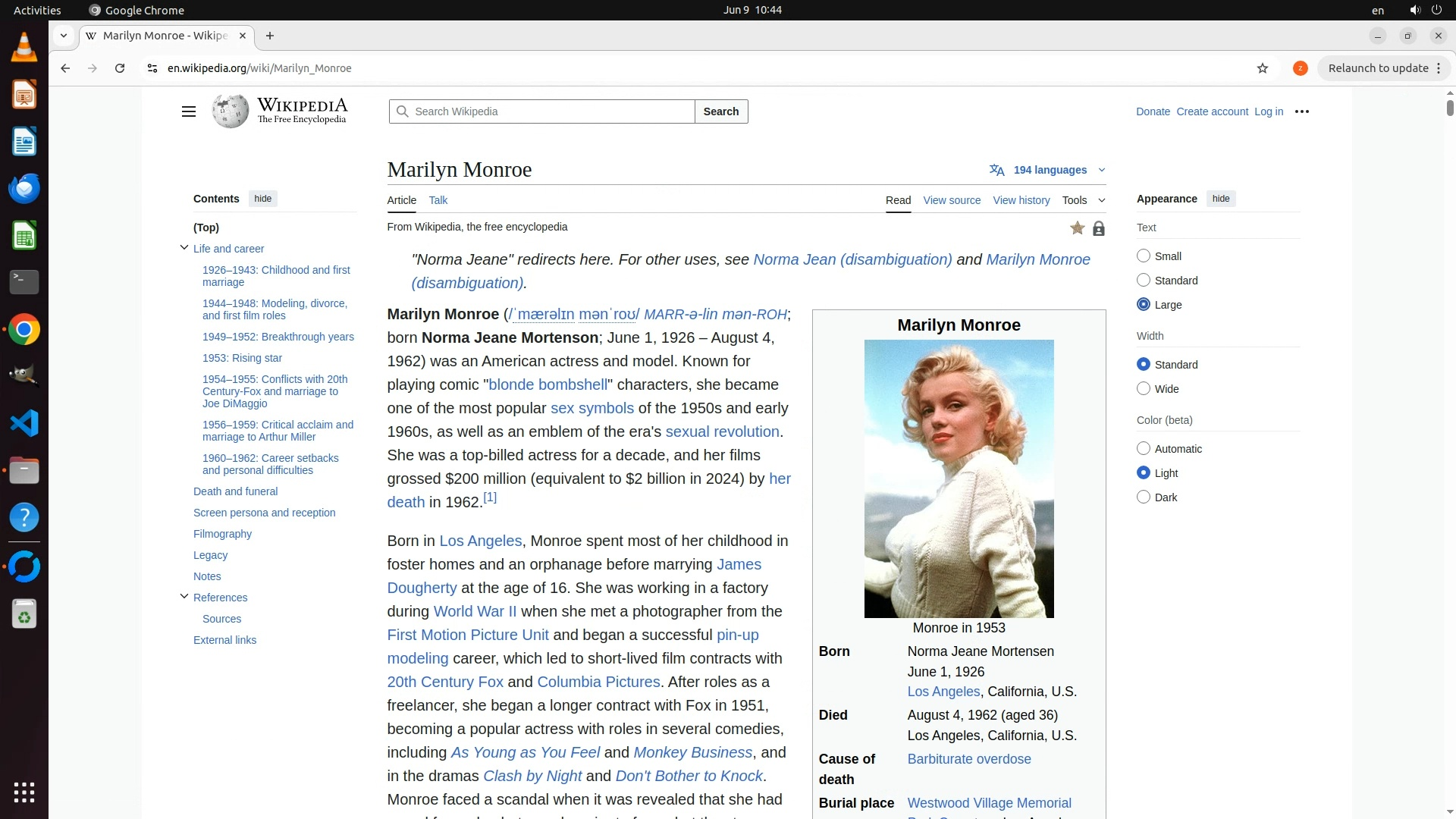
Task: Switch to the Talk tab
Action: [438, 200]
